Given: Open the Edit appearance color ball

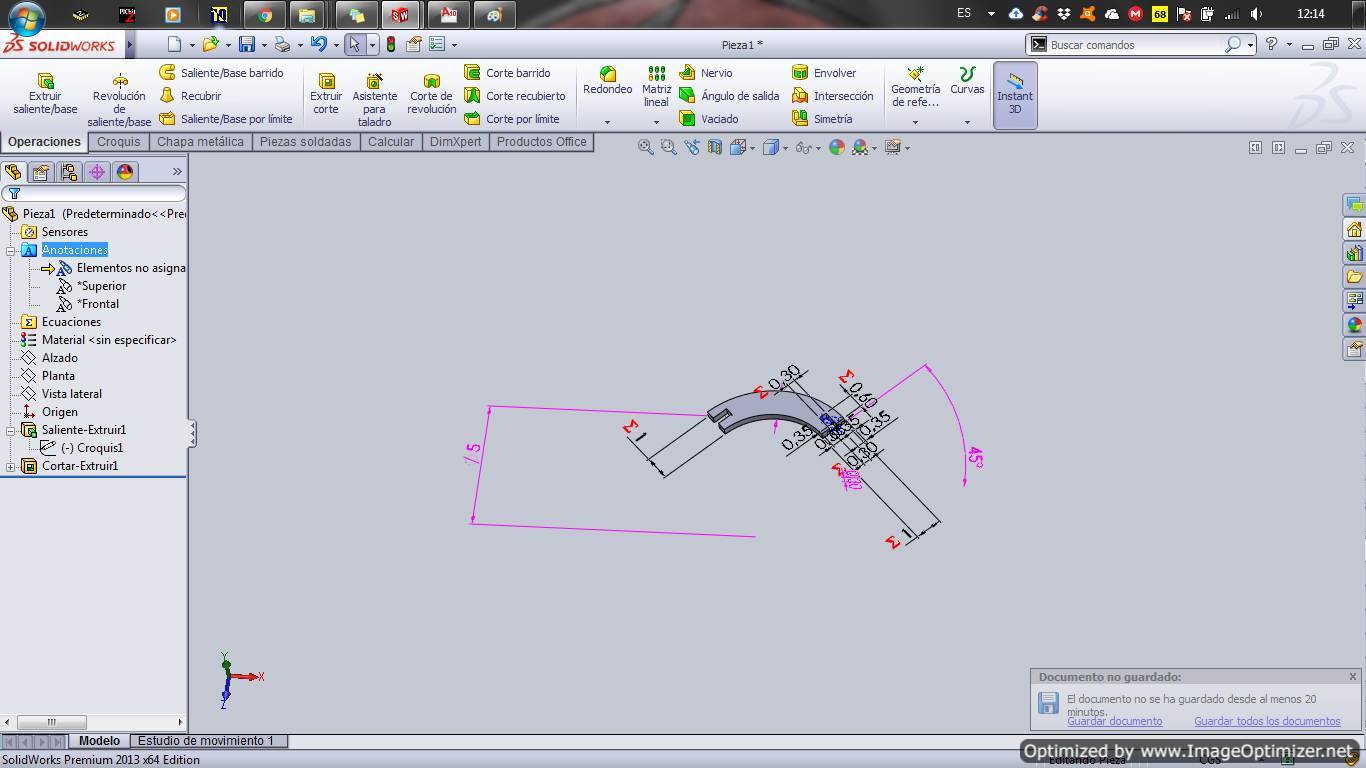Looking at the screenshot, I should [836, 147].
